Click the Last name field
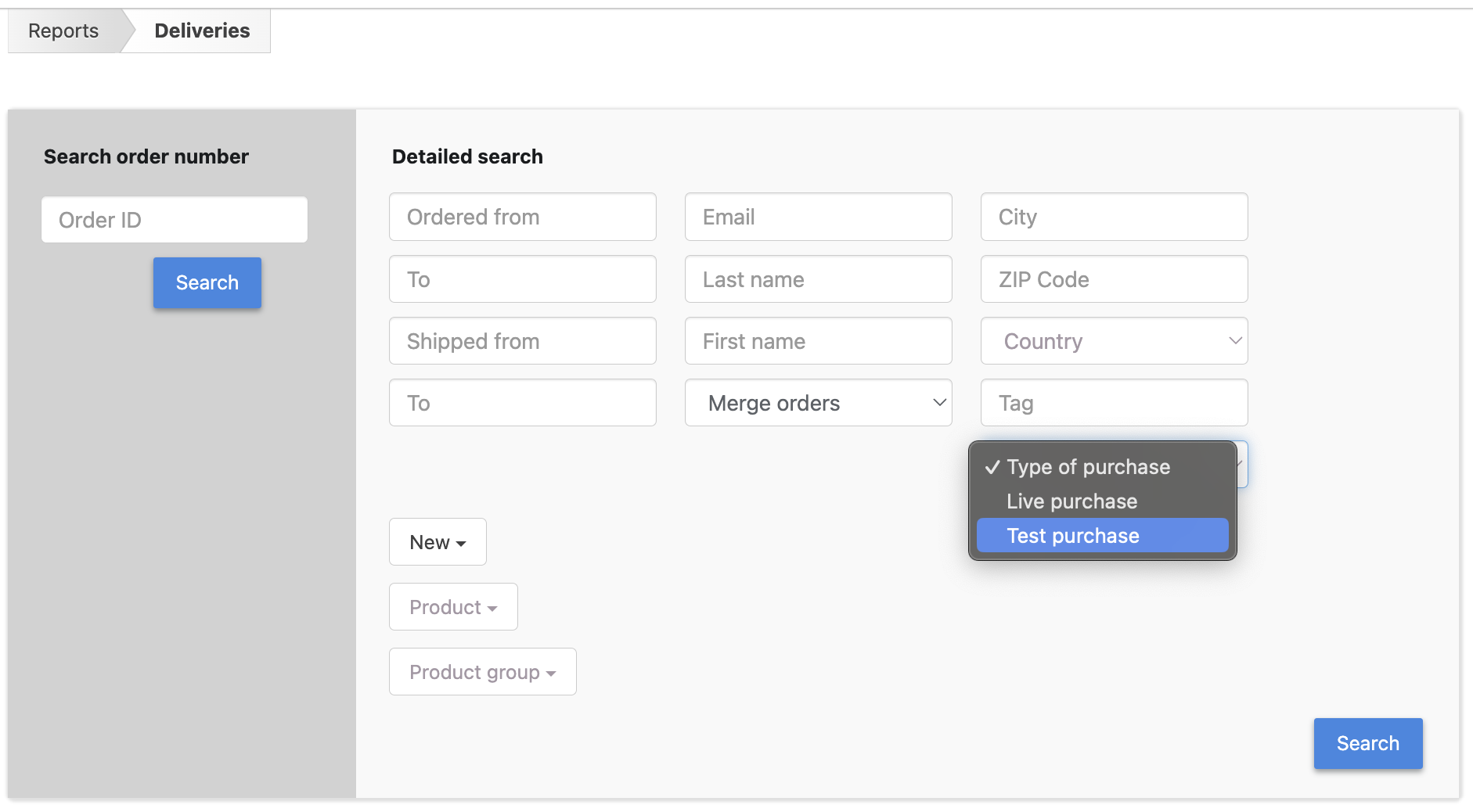Image resolution: width=1473 pixels, height=812 pixels. pyautogui.click(x=818, y=279)
